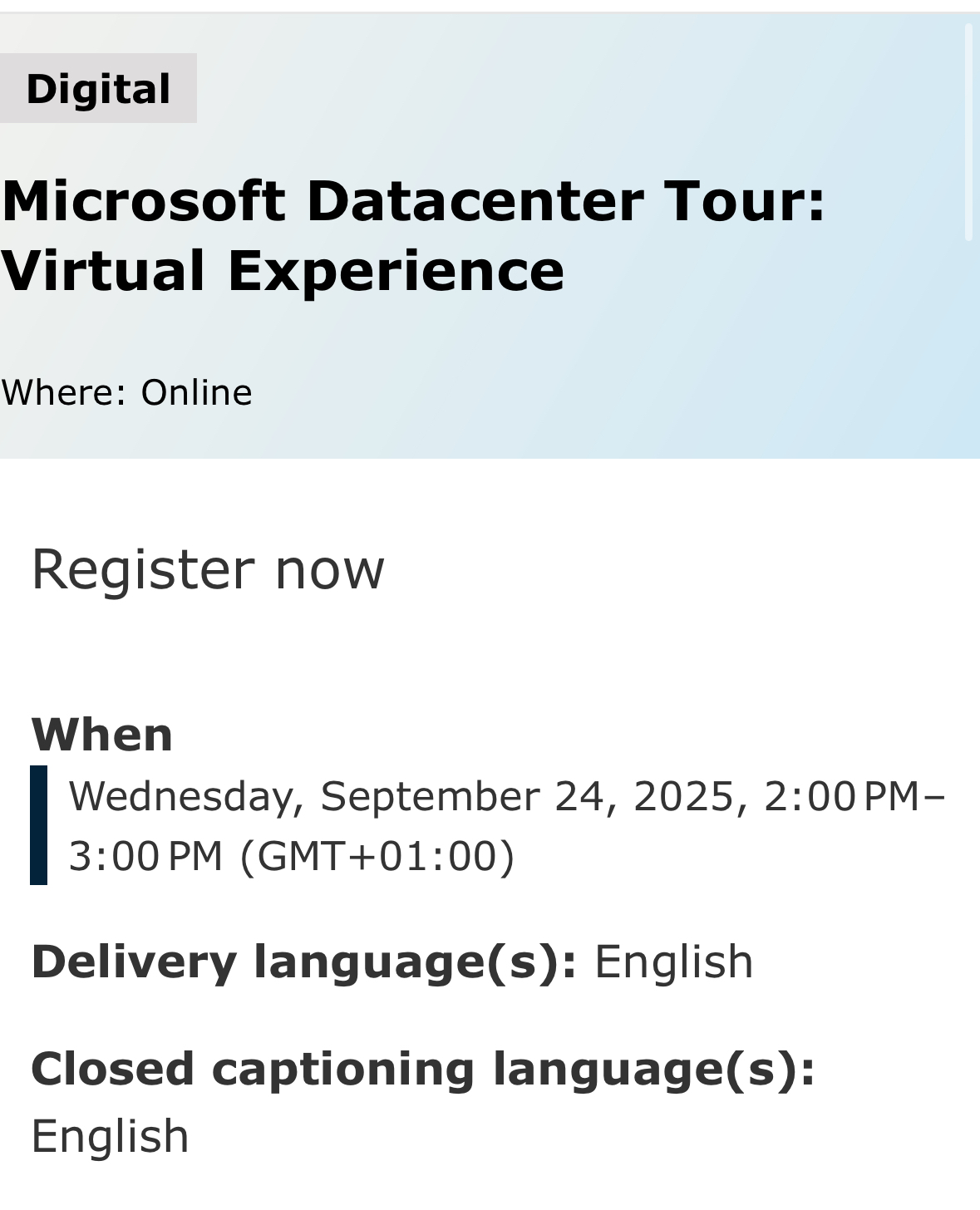Image resolution: width=980 pixels, height=1210 pixels.
Task: Click the year 2025 in the date
Action: click(683, 796)
